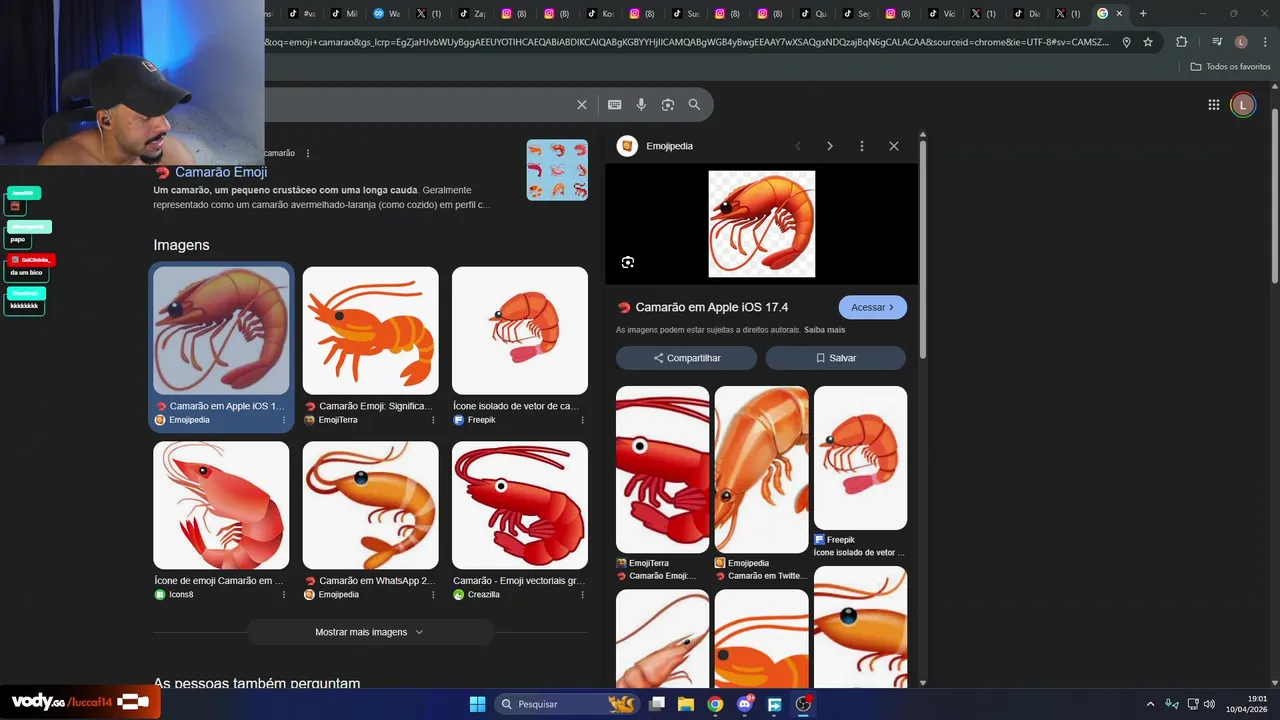Open EmojiTerra shrimp image thumbnail
The height and width of the screenshot is (720, 1280).
[370, 330]
